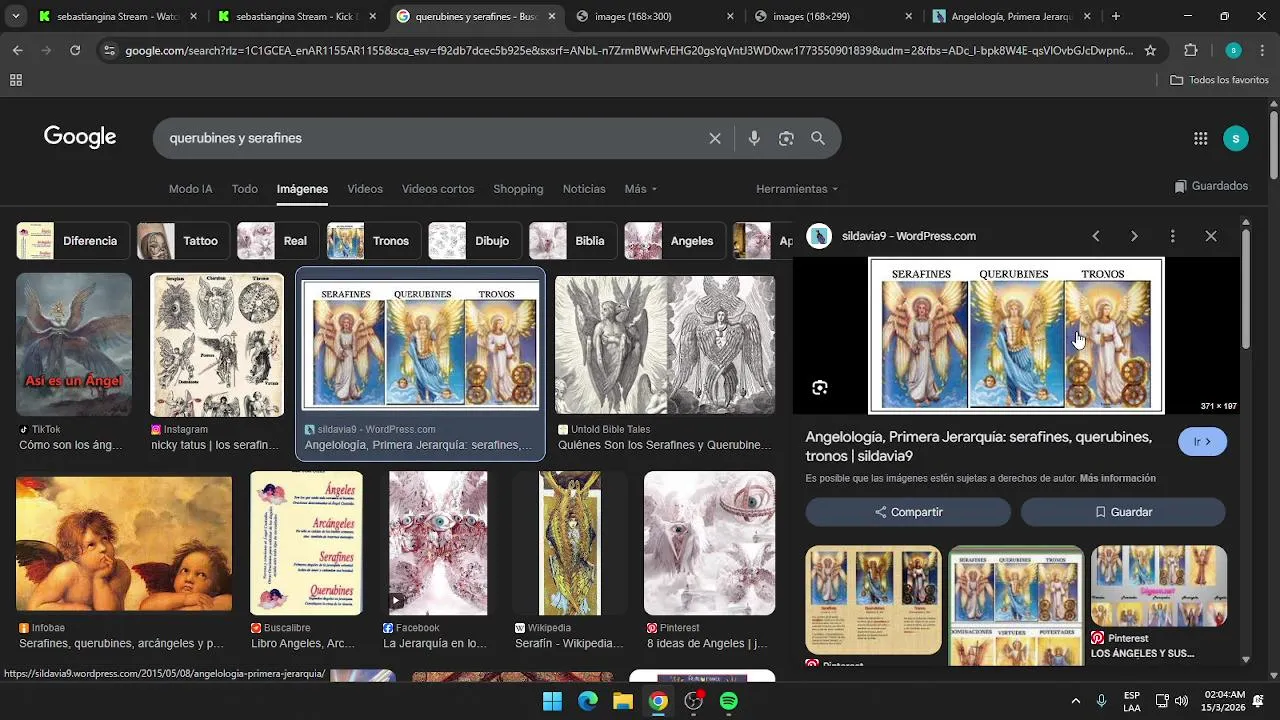Open Chrome extensions puzzle icon
Screen dimensions: 1280x720
click(1190, 50)
